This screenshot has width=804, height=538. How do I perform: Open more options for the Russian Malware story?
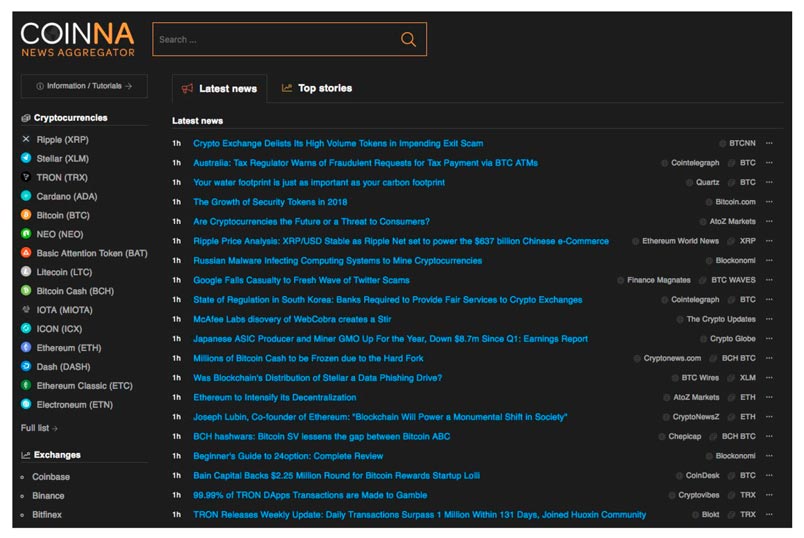click(769, 261)
